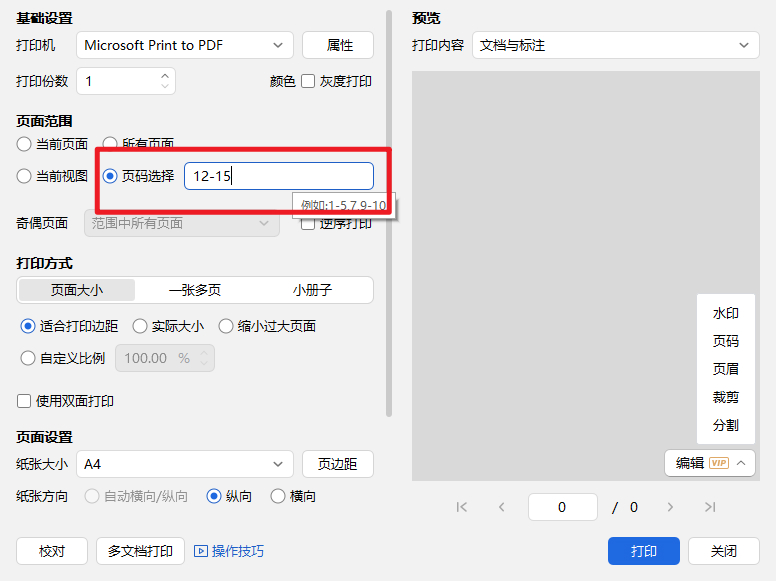This screenshot has width=776, height=581.
Task: Open the 奇偶页面 dropdown
Action: pos(182,223)
